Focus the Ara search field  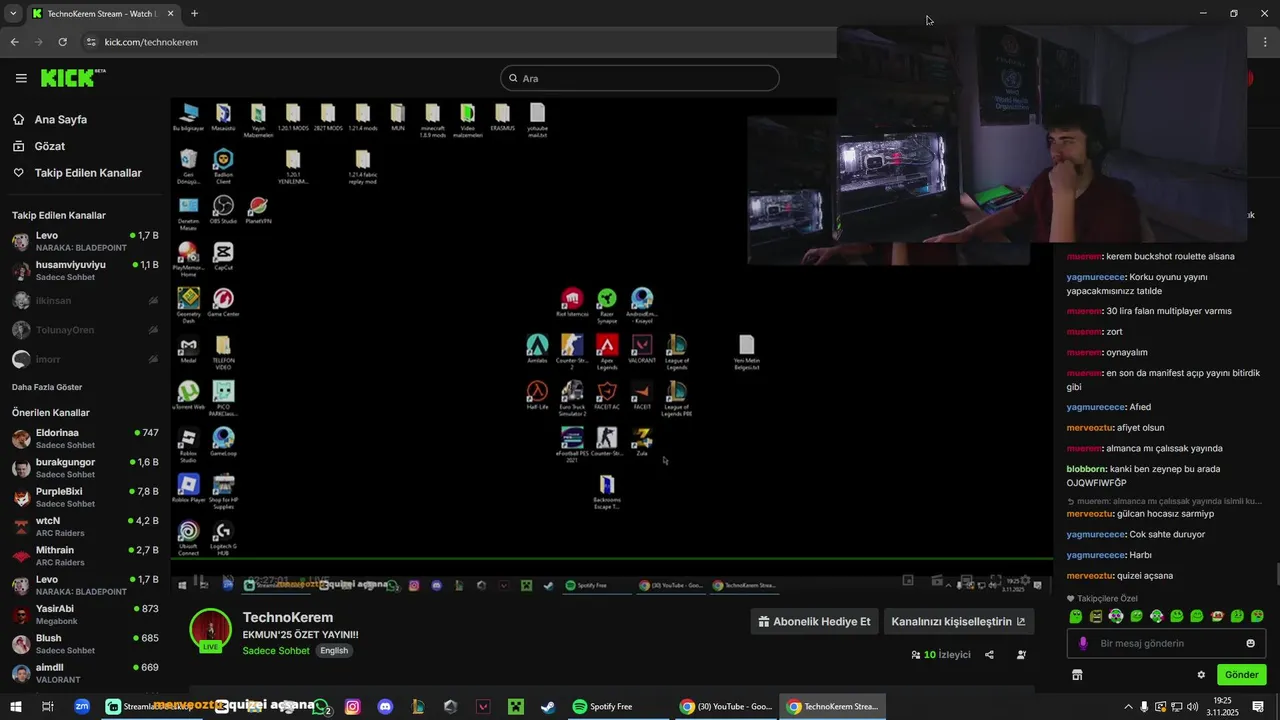[640, 78]
